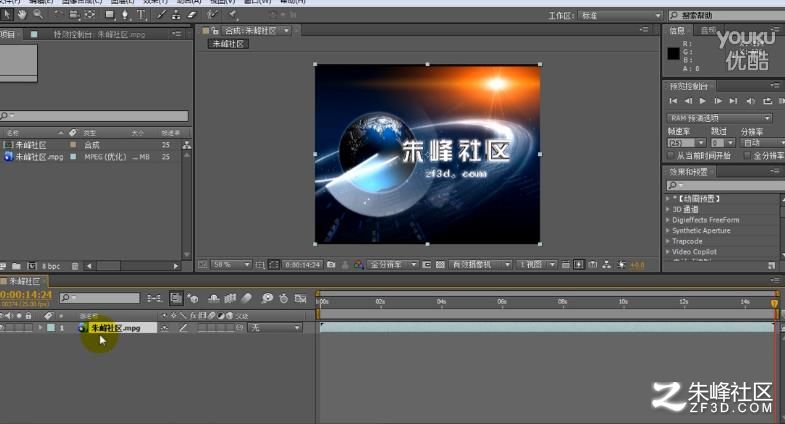
Task: Expand the Synthetic Aperture effects category
Action: point(668,230)
